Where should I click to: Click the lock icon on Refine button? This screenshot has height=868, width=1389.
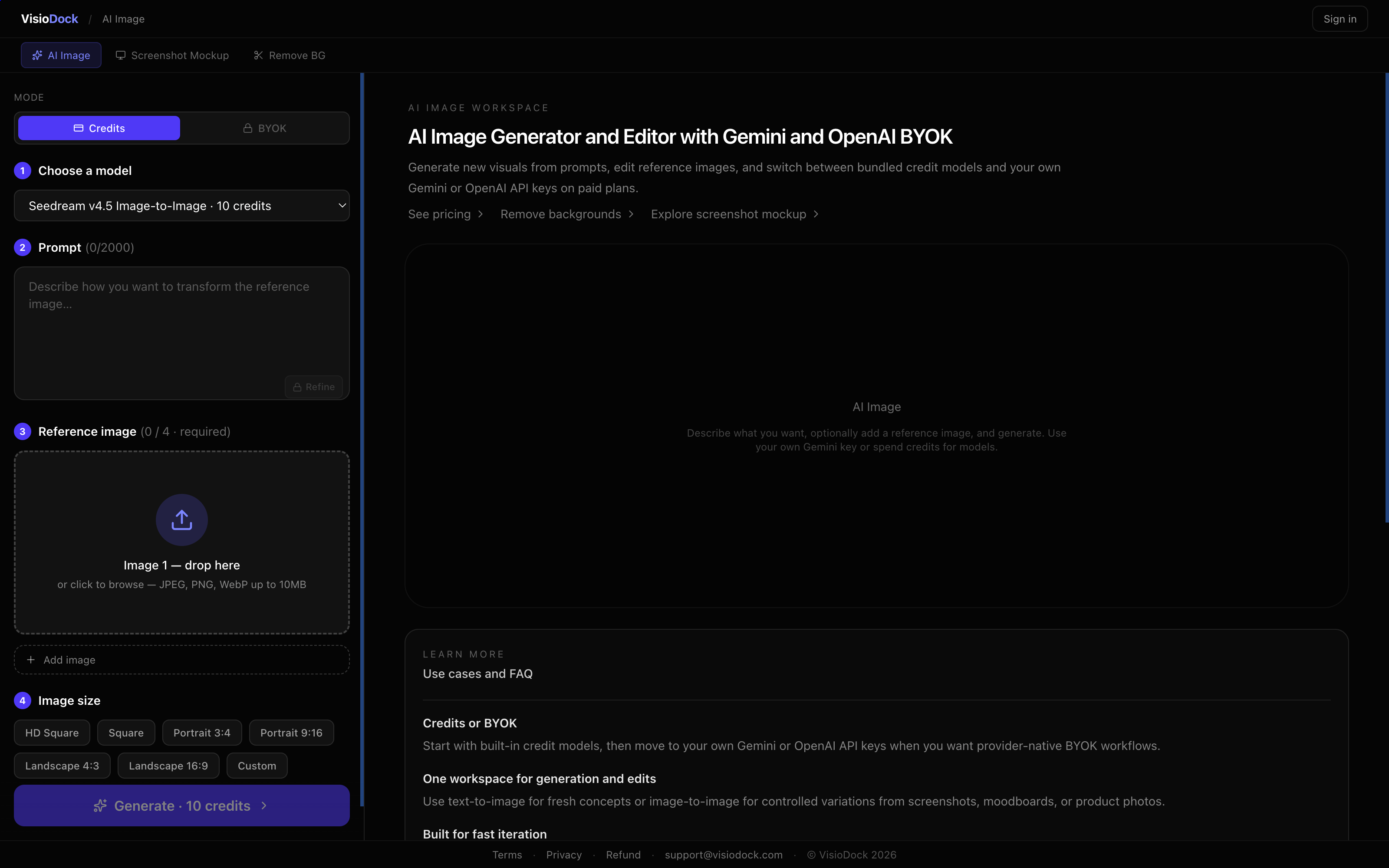point(297,387)
